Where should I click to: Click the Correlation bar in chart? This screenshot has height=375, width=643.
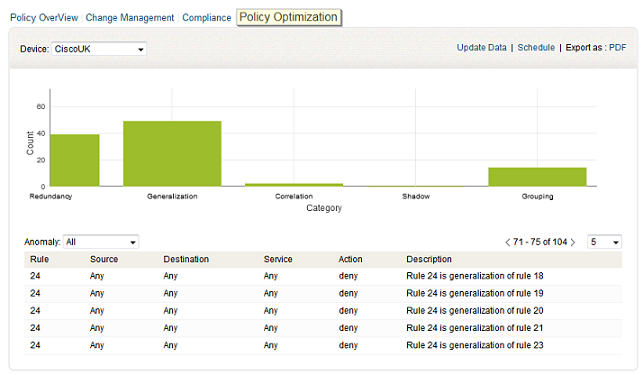point(294,185)
